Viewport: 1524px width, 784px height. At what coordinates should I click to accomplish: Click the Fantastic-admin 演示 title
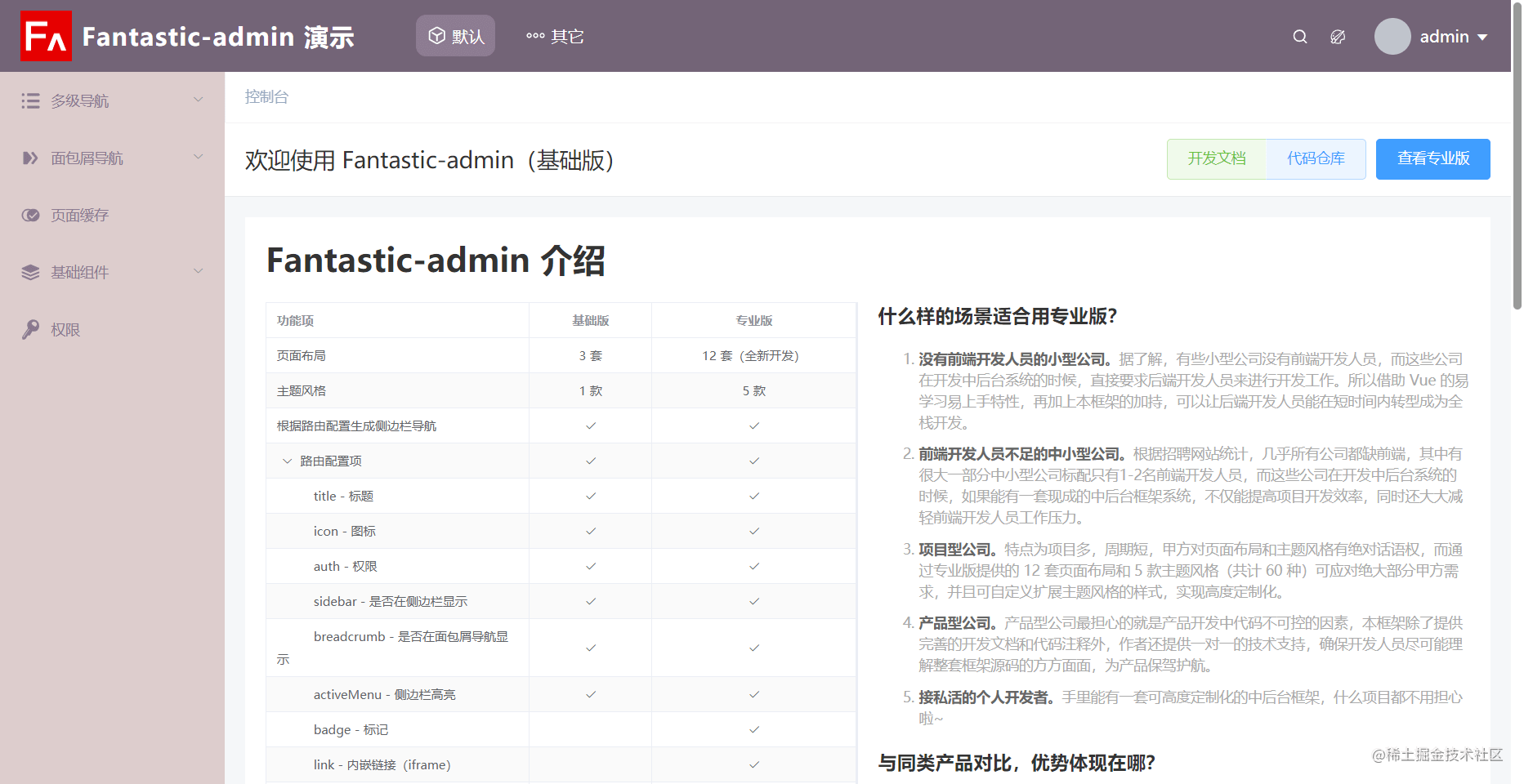coord(218,37)
